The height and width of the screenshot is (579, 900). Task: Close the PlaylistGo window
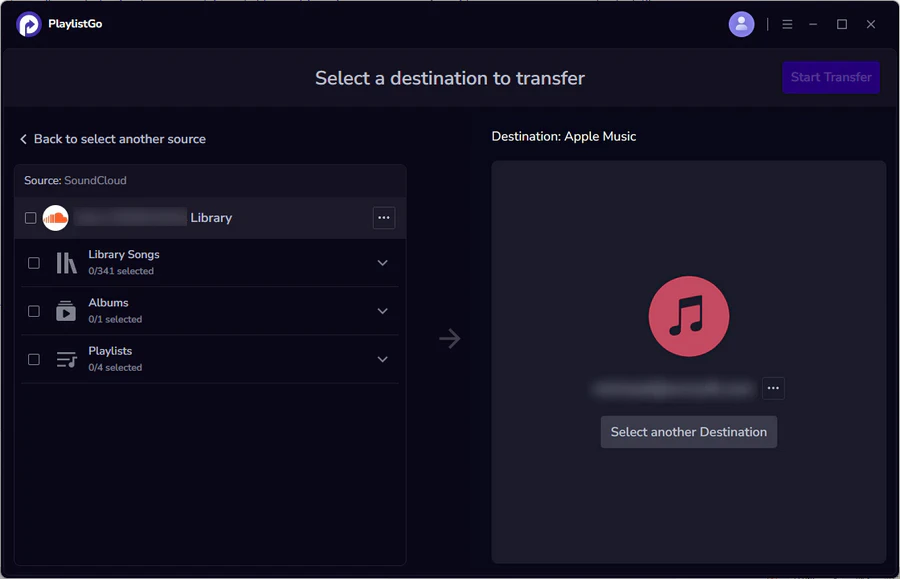point(871,24)
